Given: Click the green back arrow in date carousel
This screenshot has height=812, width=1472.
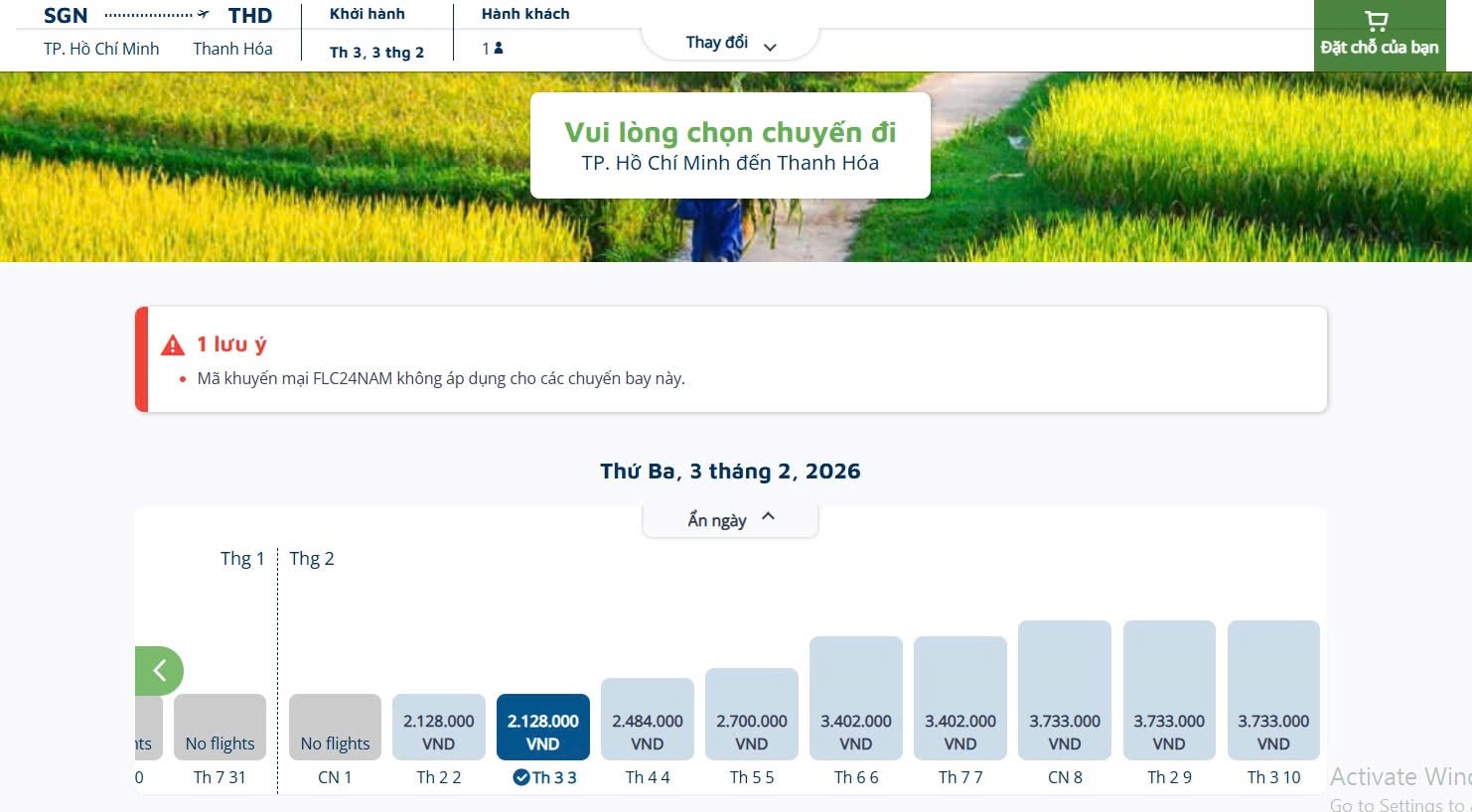Looking at the screenshot, I should (x=159, y=670).
